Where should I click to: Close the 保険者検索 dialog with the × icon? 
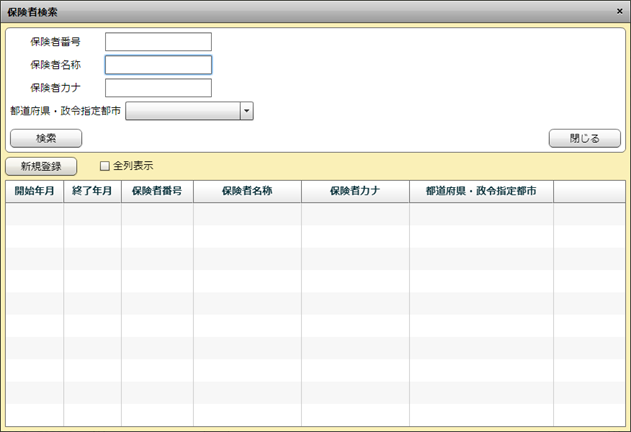620,11
